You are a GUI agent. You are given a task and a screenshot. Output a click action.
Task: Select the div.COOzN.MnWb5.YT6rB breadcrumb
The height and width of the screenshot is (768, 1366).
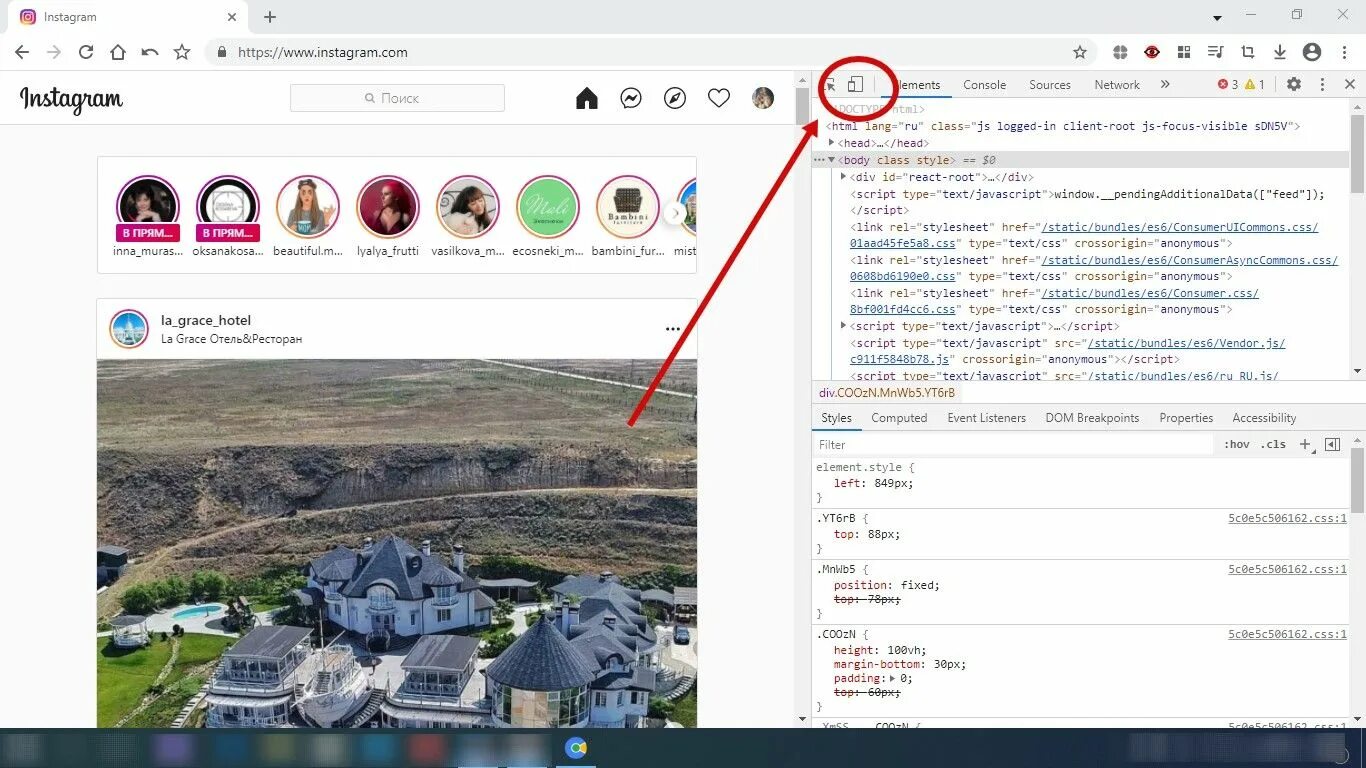(x=887, y=393)
